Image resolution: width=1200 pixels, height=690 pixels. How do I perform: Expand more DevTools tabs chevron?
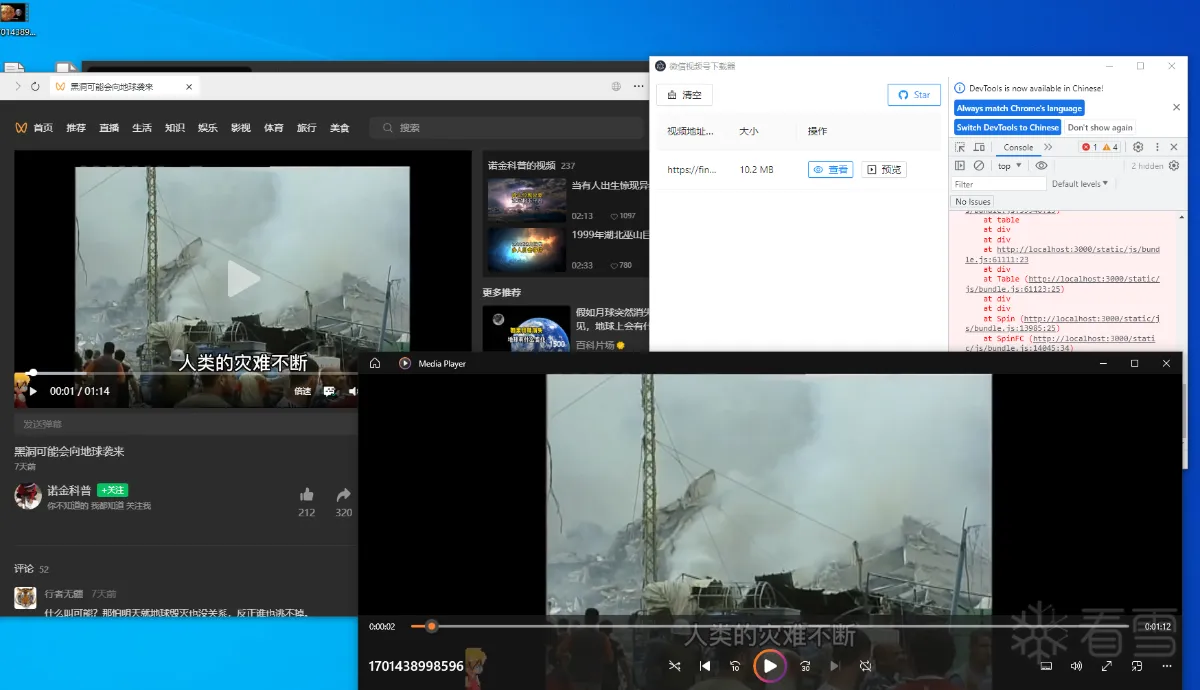click(1048, 147)
